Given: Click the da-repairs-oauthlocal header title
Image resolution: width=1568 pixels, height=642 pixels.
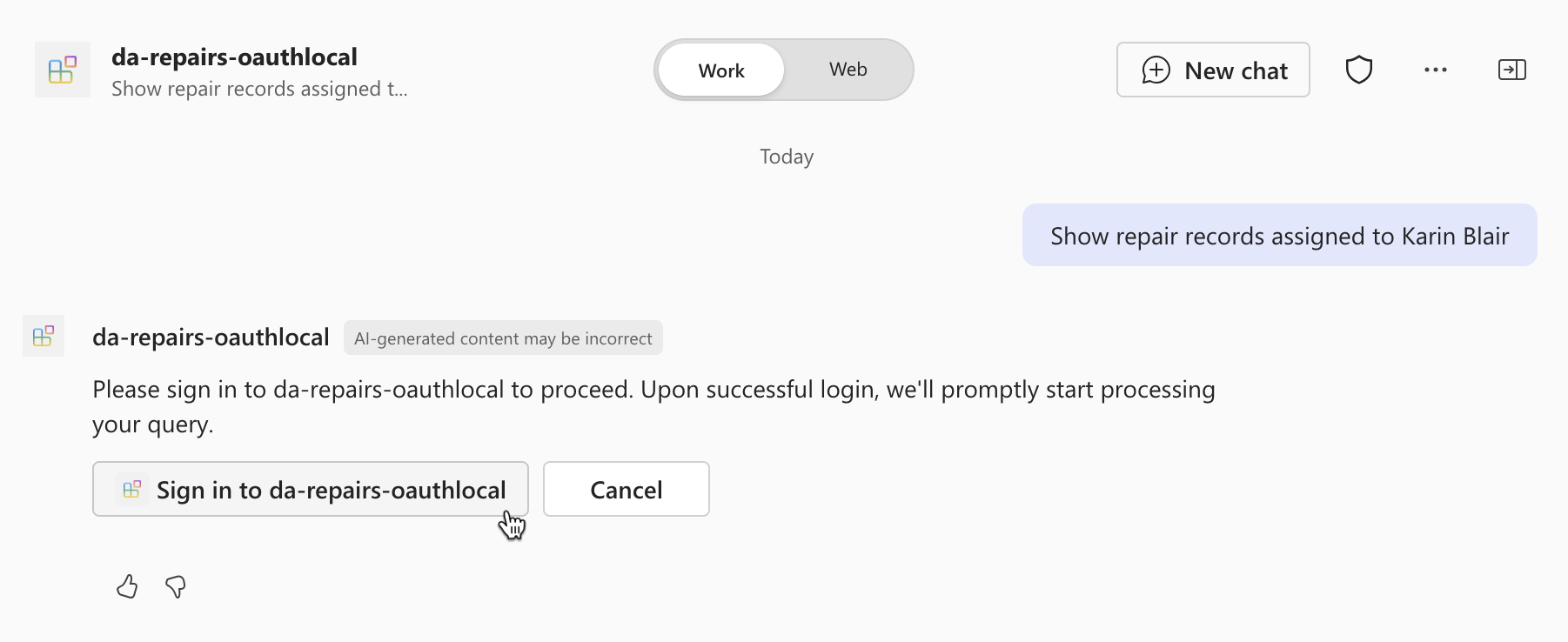Looking at the screenshot, I should click(234, 57).
